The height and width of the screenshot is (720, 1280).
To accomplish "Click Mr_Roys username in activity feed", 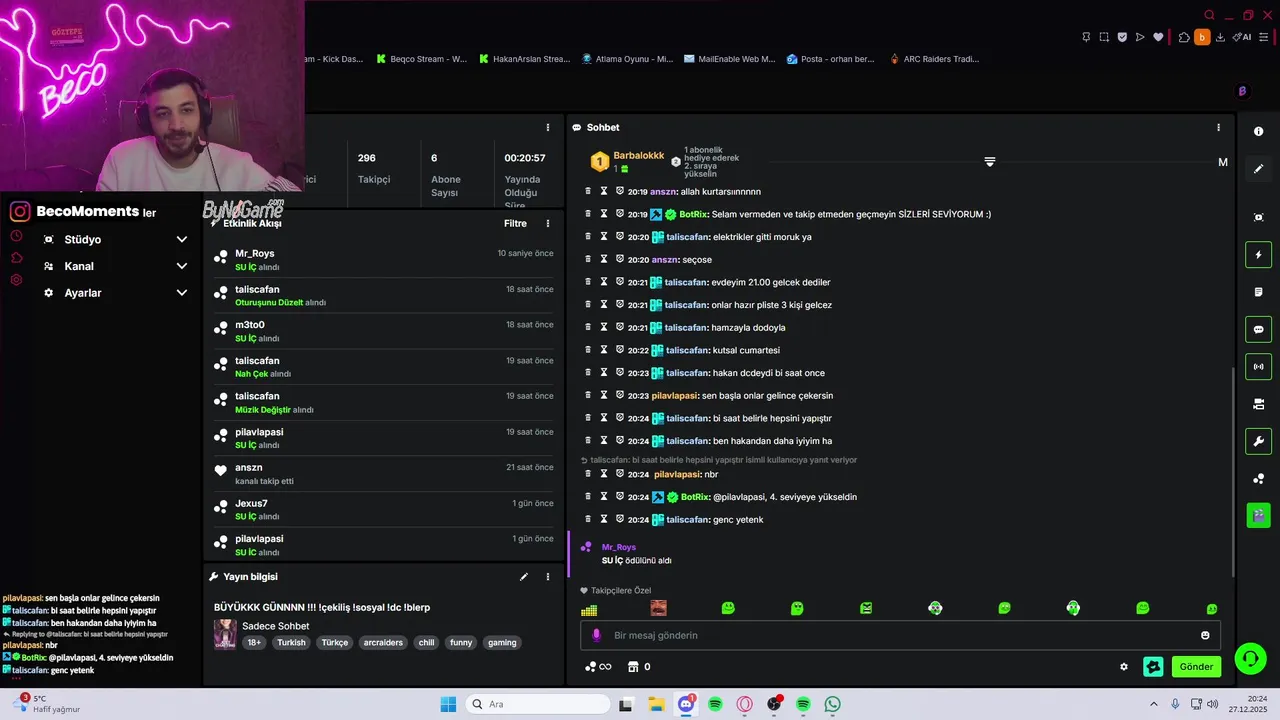I will [254, 254].
